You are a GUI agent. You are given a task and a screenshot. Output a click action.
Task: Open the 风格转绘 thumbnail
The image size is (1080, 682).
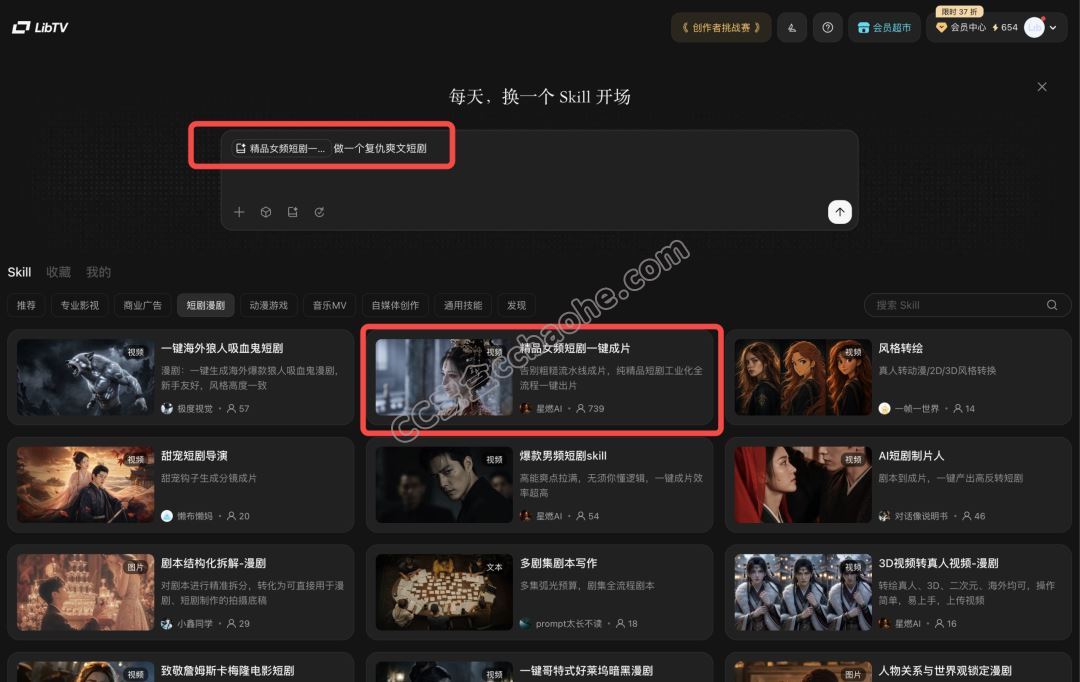point(803,377)
